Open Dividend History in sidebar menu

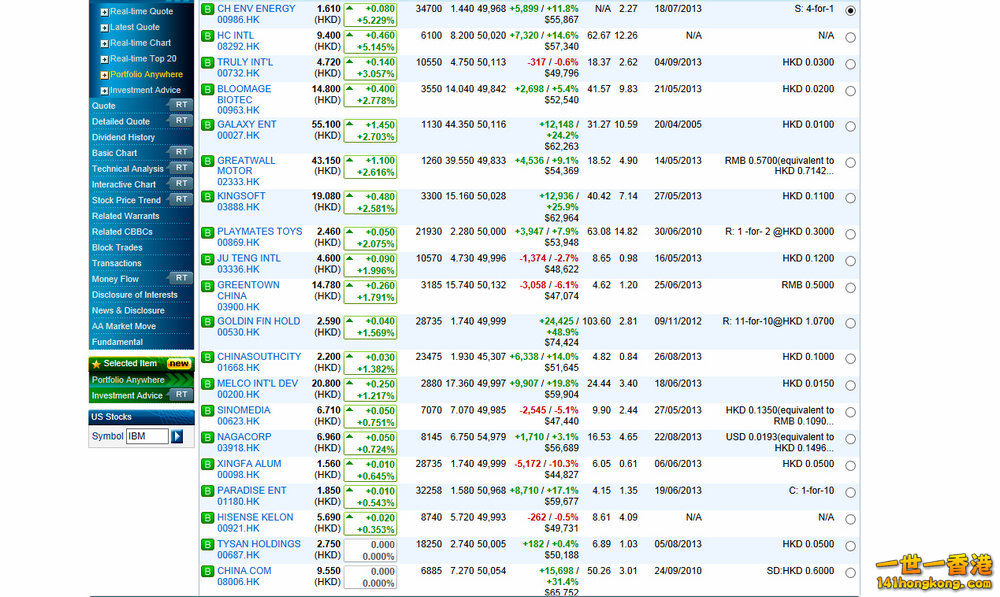[x=123, y=137]
